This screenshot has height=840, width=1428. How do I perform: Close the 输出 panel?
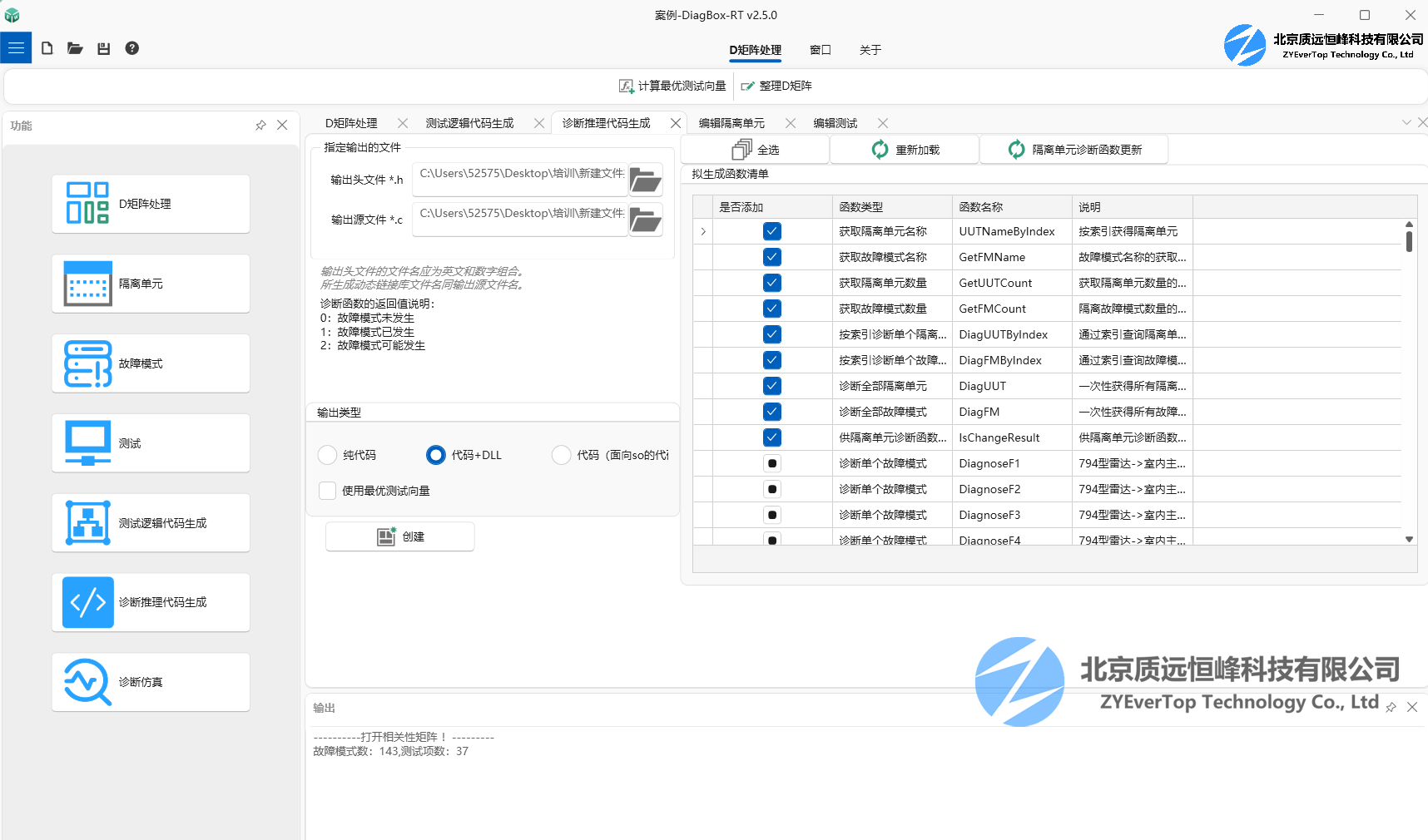tap(1412, 707)
